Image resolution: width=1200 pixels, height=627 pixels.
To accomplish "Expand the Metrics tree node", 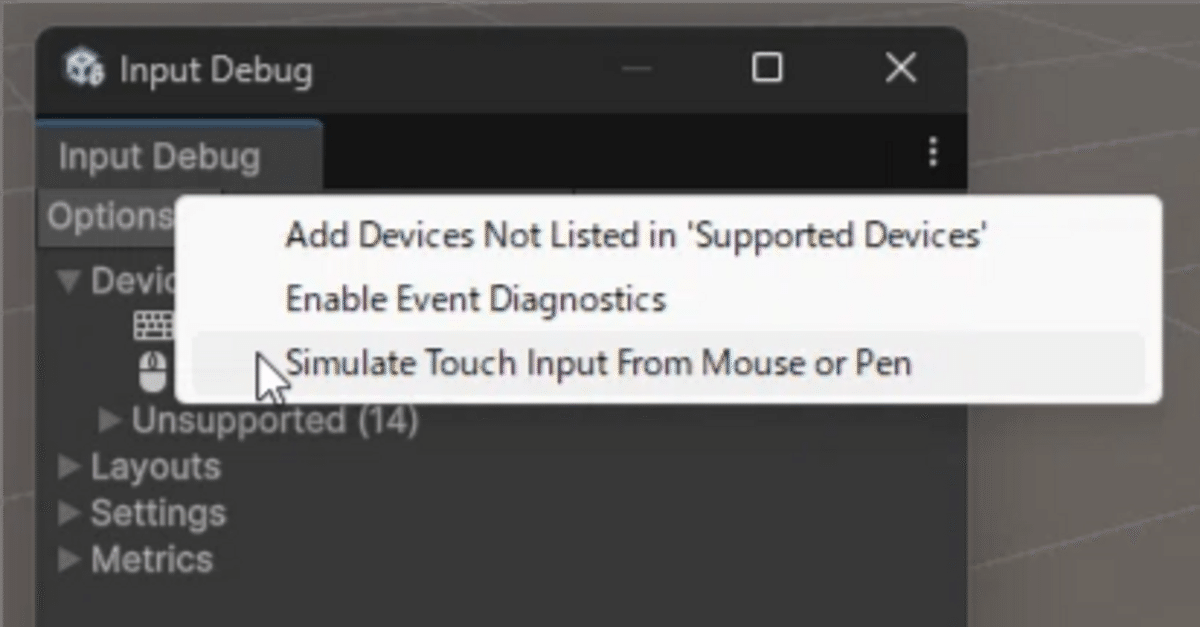I will pyautogui.click(x=68, y=559).
